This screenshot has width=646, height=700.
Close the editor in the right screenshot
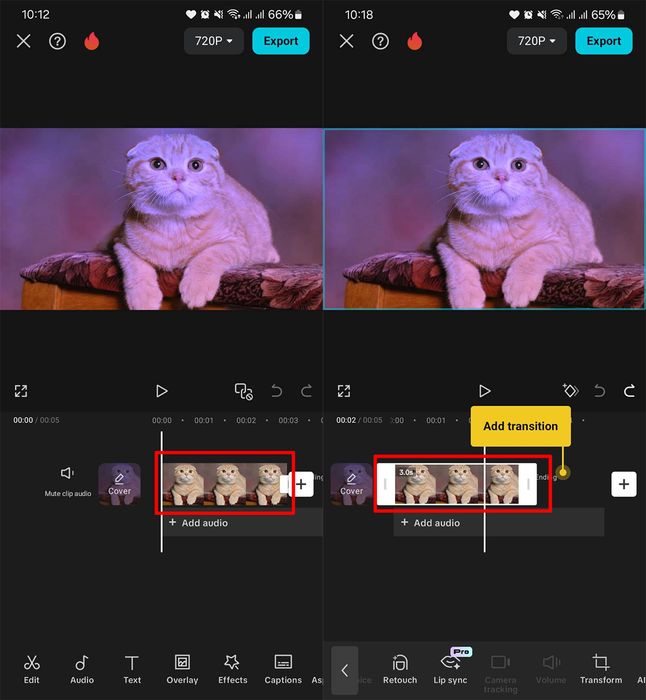click(x=346, y=41)
